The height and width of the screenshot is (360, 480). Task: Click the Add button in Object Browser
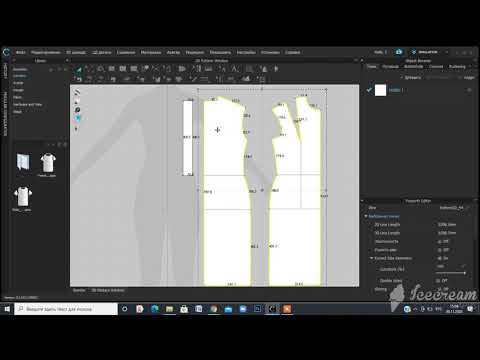coord(412,78)
